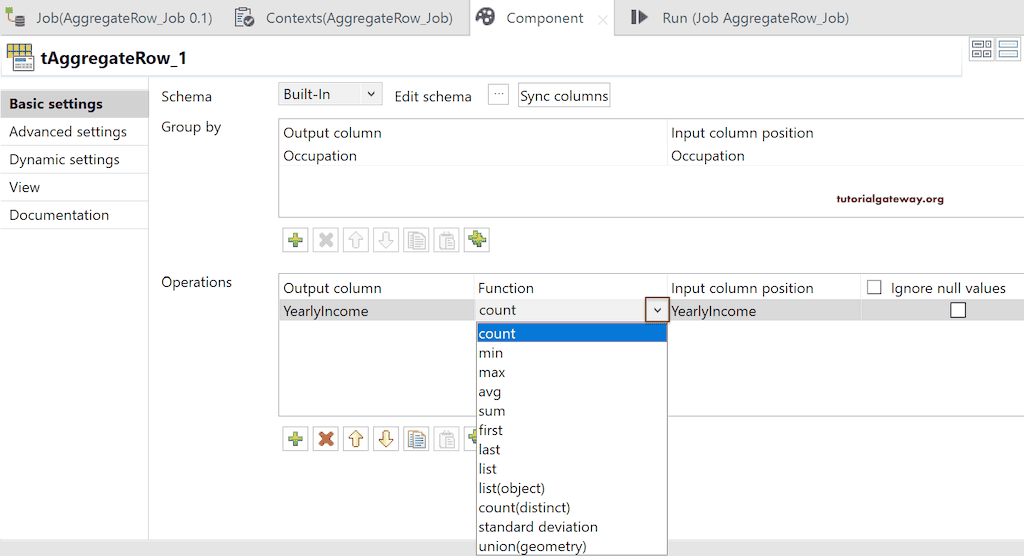Viewport: 1024px width, 556px height.
Task: Switch to stacked layout view icon
Action: (1008, 49)
